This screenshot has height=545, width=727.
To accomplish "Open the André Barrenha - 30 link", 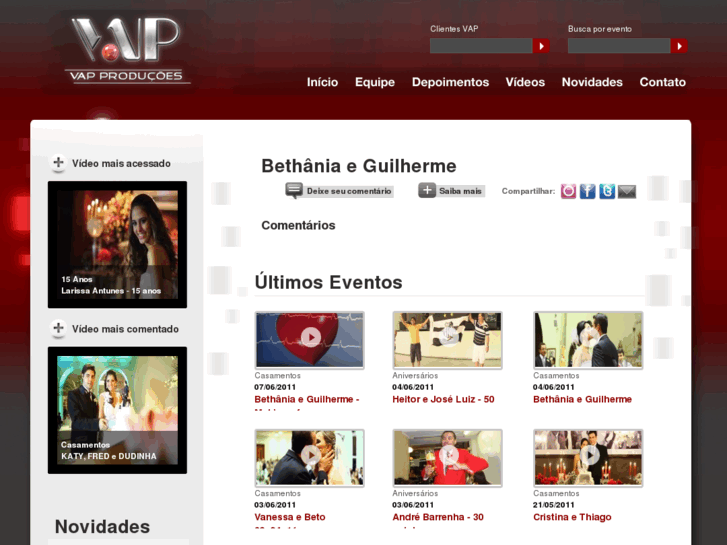I will [438, 517].
